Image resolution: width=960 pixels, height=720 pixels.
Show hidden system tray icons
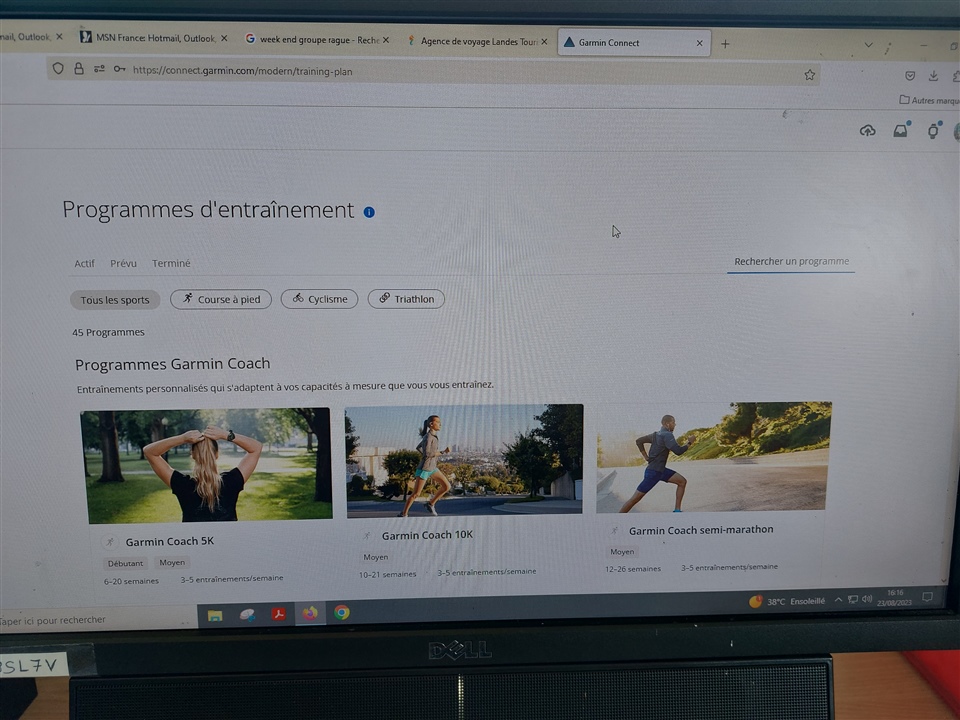point(838,600)
